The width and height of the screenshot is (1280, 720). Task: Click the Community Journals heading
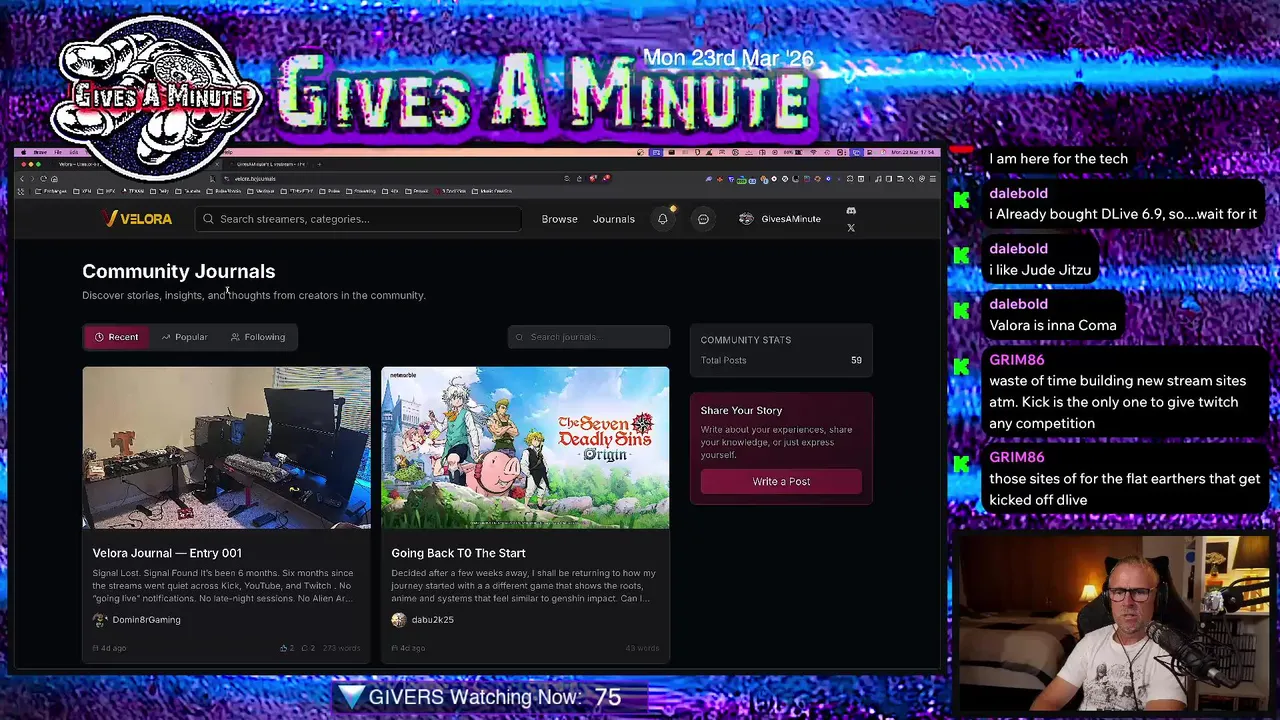178,271
